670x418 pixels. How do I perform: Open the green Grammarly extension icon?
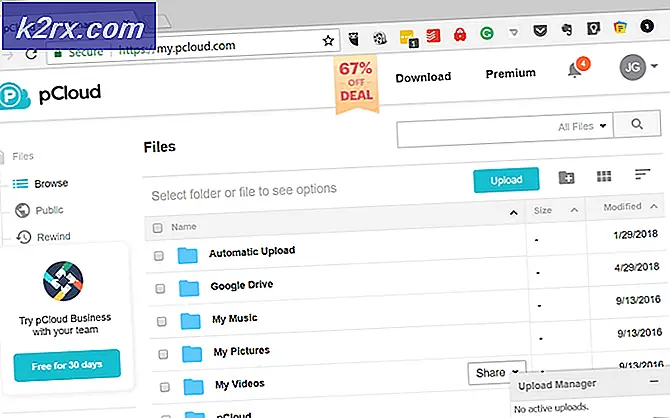(x=487, y=33)
